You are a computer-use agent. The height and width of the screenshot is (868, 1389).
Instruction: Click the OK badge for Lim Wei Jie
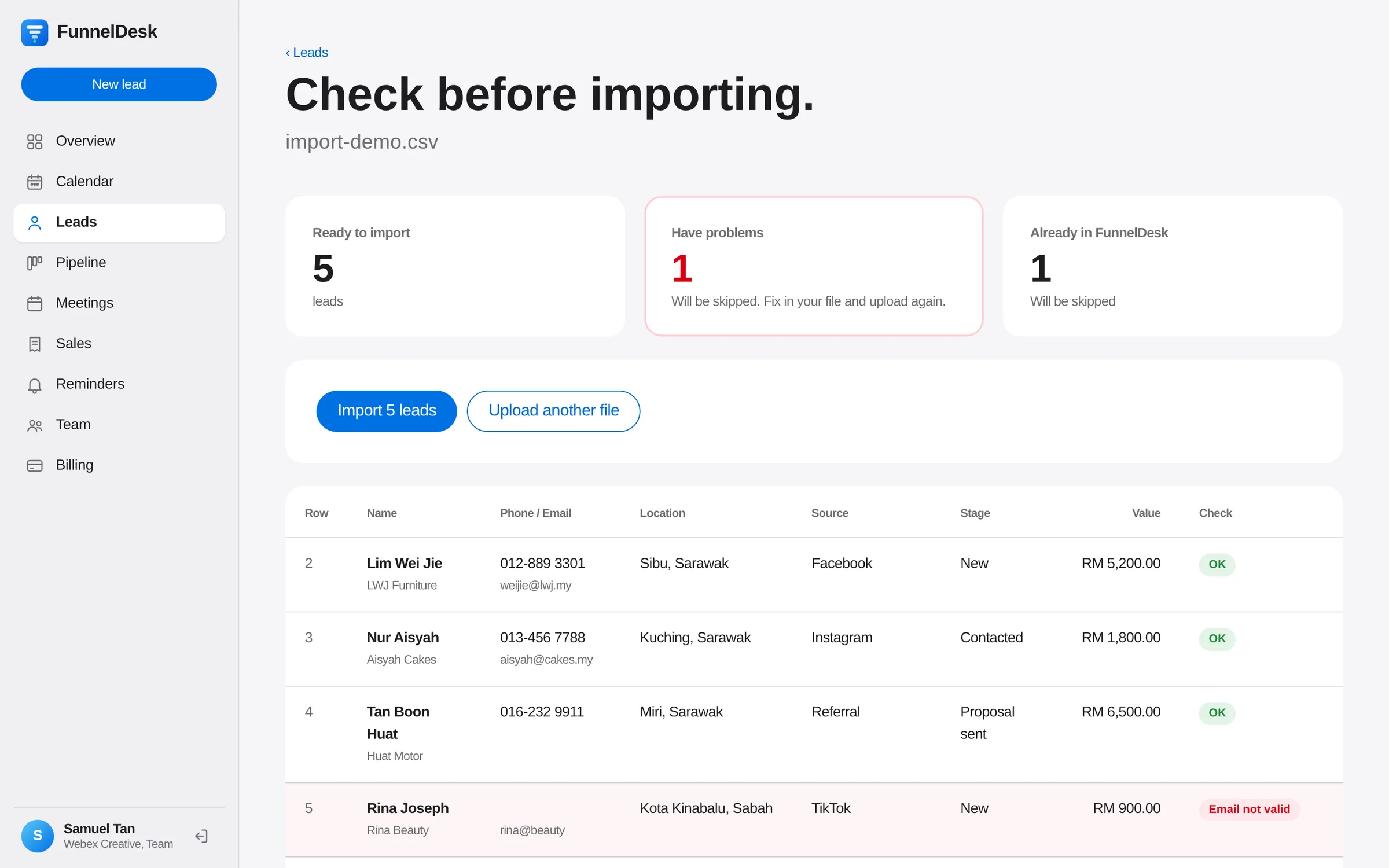click(1217, 564)
